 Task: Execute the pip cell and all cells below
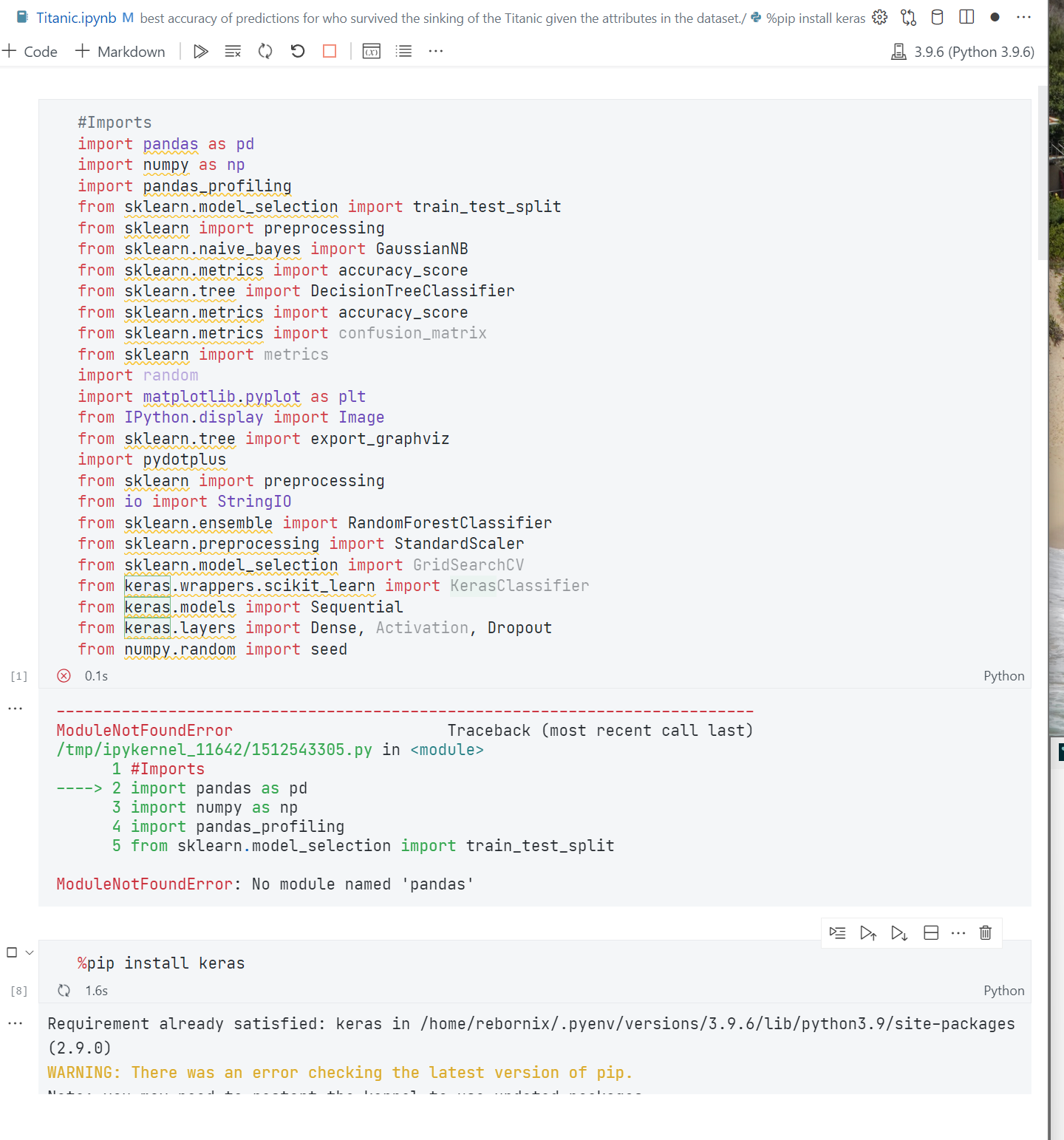(x=899, y=932)
